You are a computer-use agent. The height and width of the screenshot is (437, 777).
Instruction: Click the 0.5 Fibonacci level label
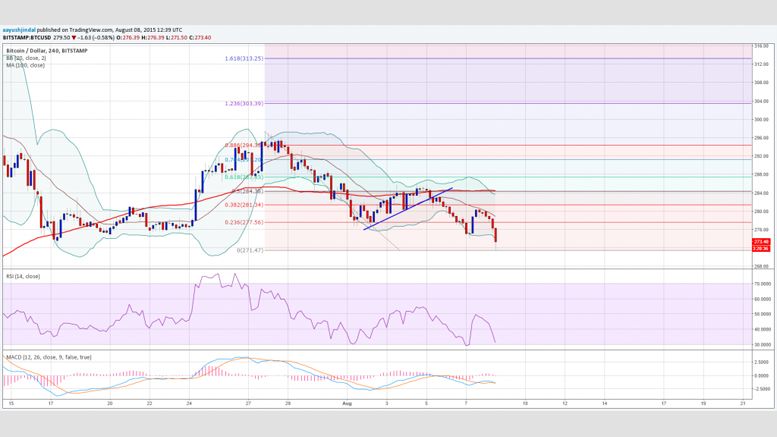[x=247, y=191]
